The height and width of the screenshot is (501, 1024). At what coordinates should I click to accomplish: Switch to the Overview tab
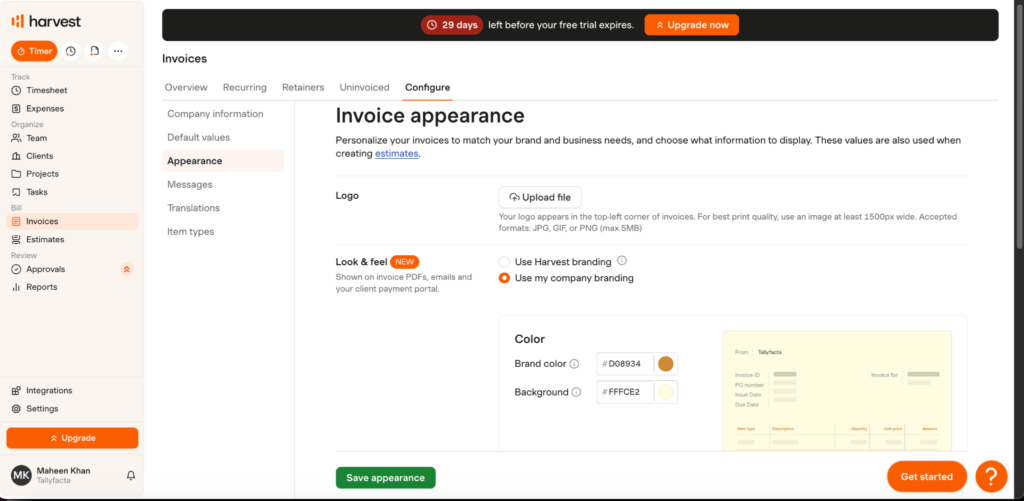tap(186, 88)
